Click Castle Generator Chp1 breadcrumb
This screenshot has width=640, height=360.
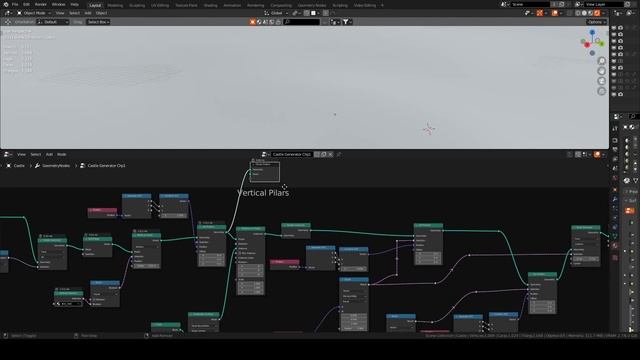[x=107, y=166]
